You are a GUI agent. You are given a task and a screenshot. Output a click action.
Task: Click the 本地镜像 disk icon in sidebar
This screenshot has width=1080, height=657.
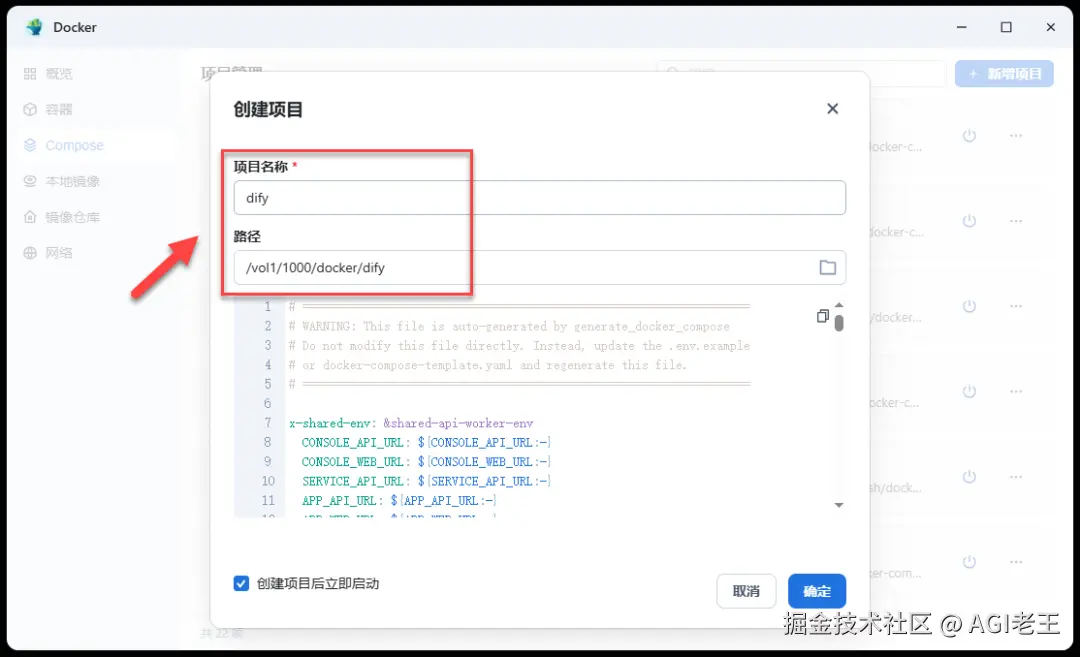pyautogui.click(x=30, y=181)
